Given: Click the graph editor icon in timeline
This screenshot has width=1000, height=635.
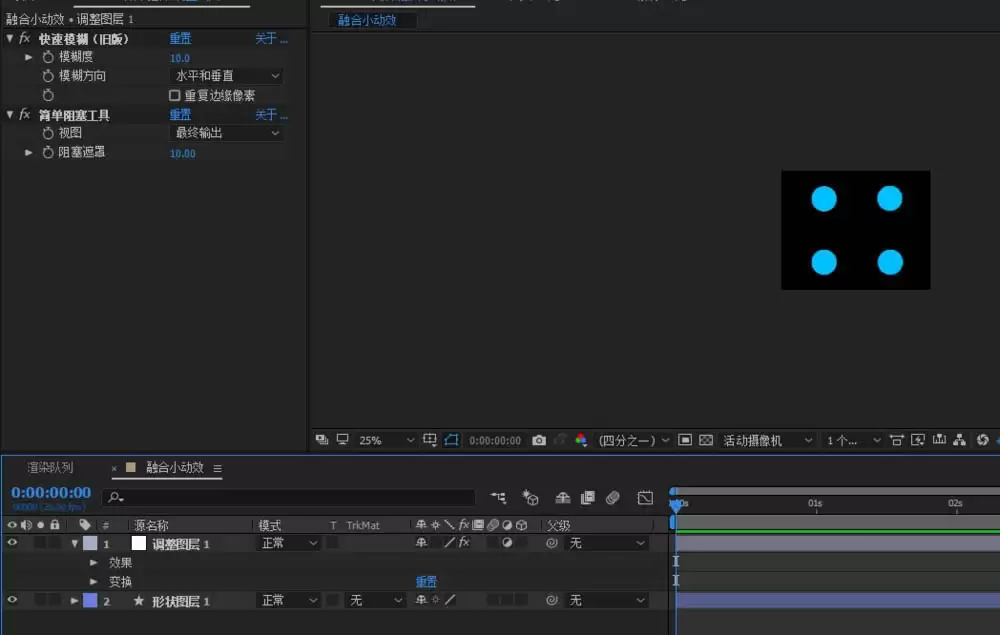Looking at the screenshot, I should tap(645, 498).
